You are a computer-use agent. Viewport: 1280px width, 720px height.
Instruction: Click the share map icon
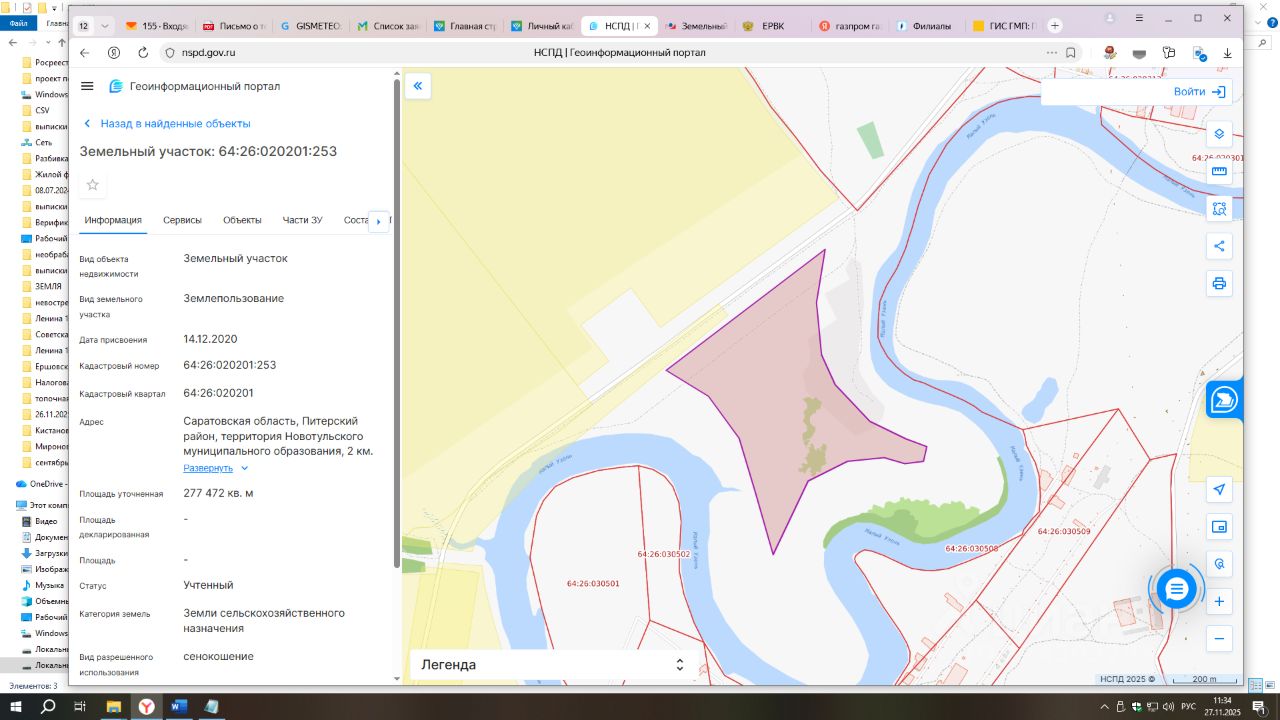tap(1219, 246)
